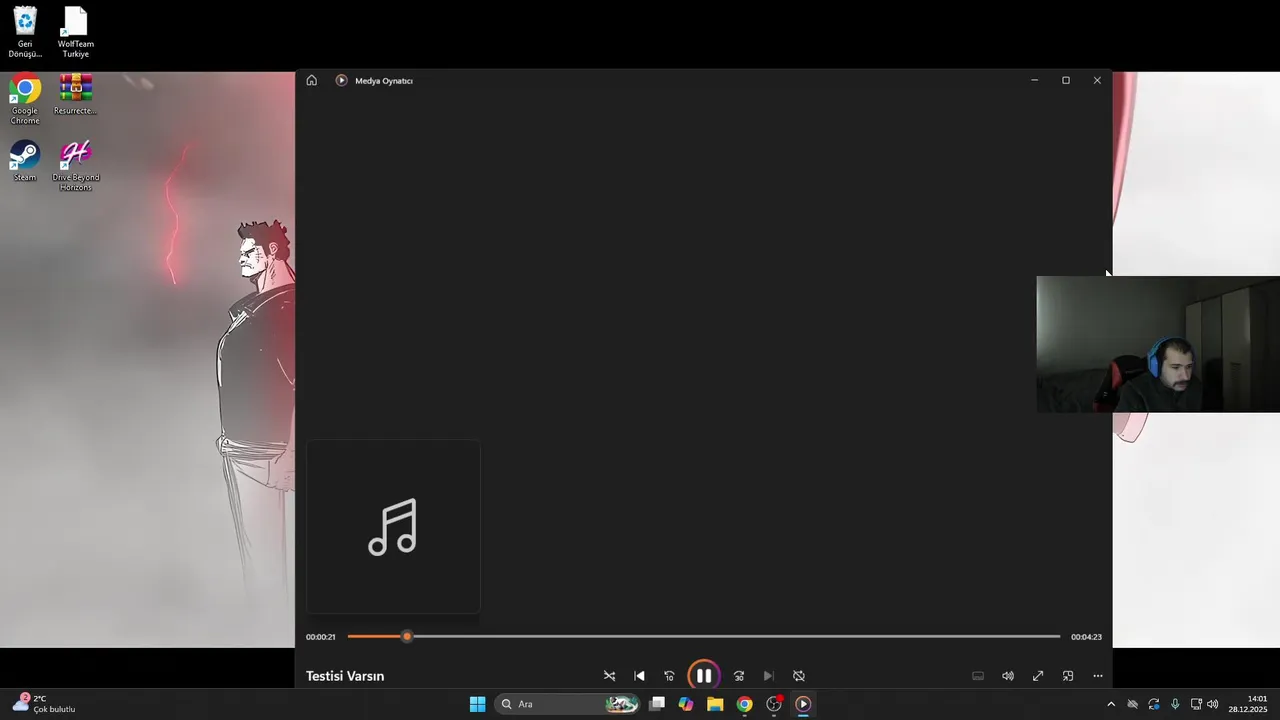Screen dimensions: 1280x720
Task: Maximize the Media Player window
Action: click(x=1066, y=80)
